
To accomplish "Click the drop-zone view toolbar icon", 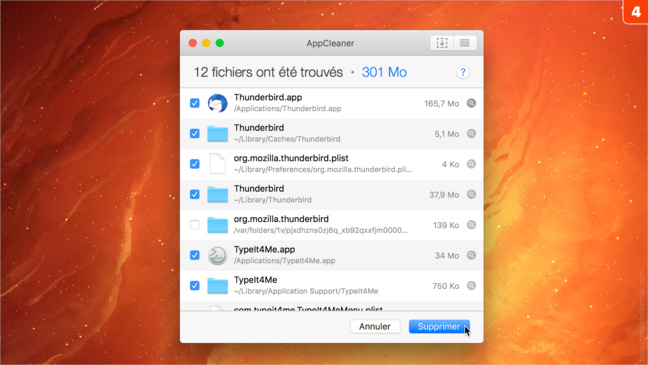I will pyautogui.click(x=442, y=43).
